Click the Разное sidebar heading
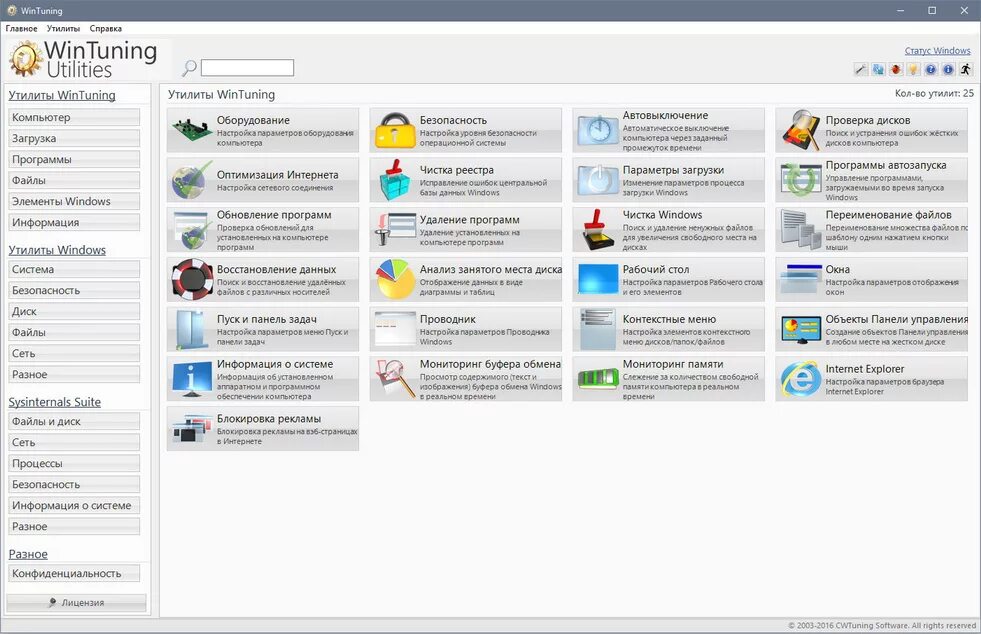The height and width of the screenshot is (634, 981). tap(28, 554)
